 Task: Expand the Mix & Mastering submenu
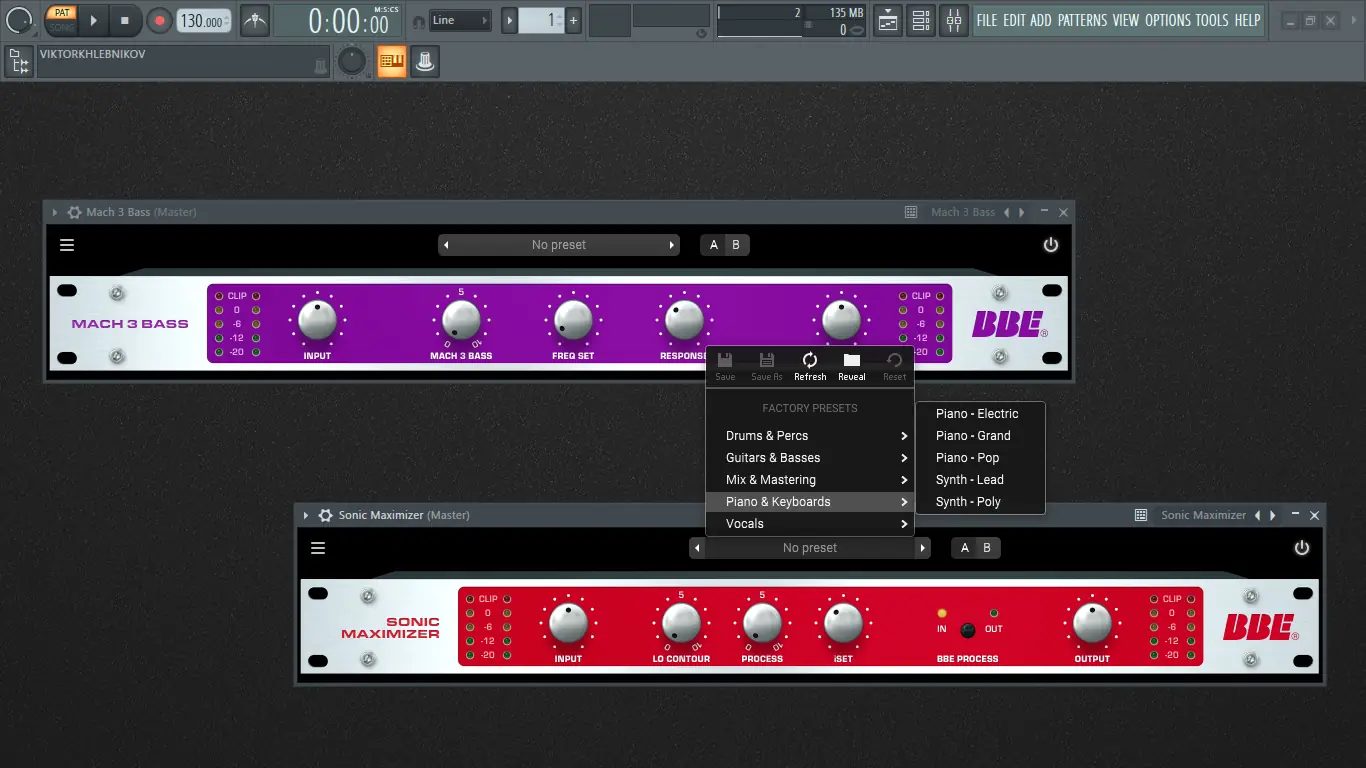click(810, 480)
